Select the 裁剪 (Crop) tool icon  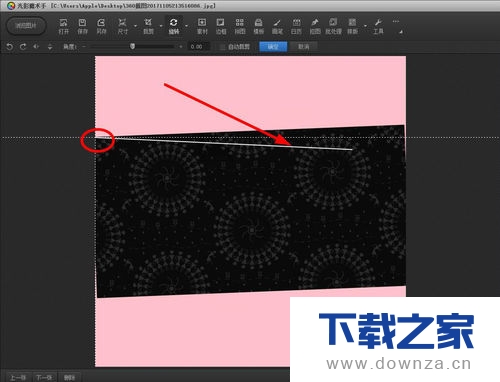148,26
